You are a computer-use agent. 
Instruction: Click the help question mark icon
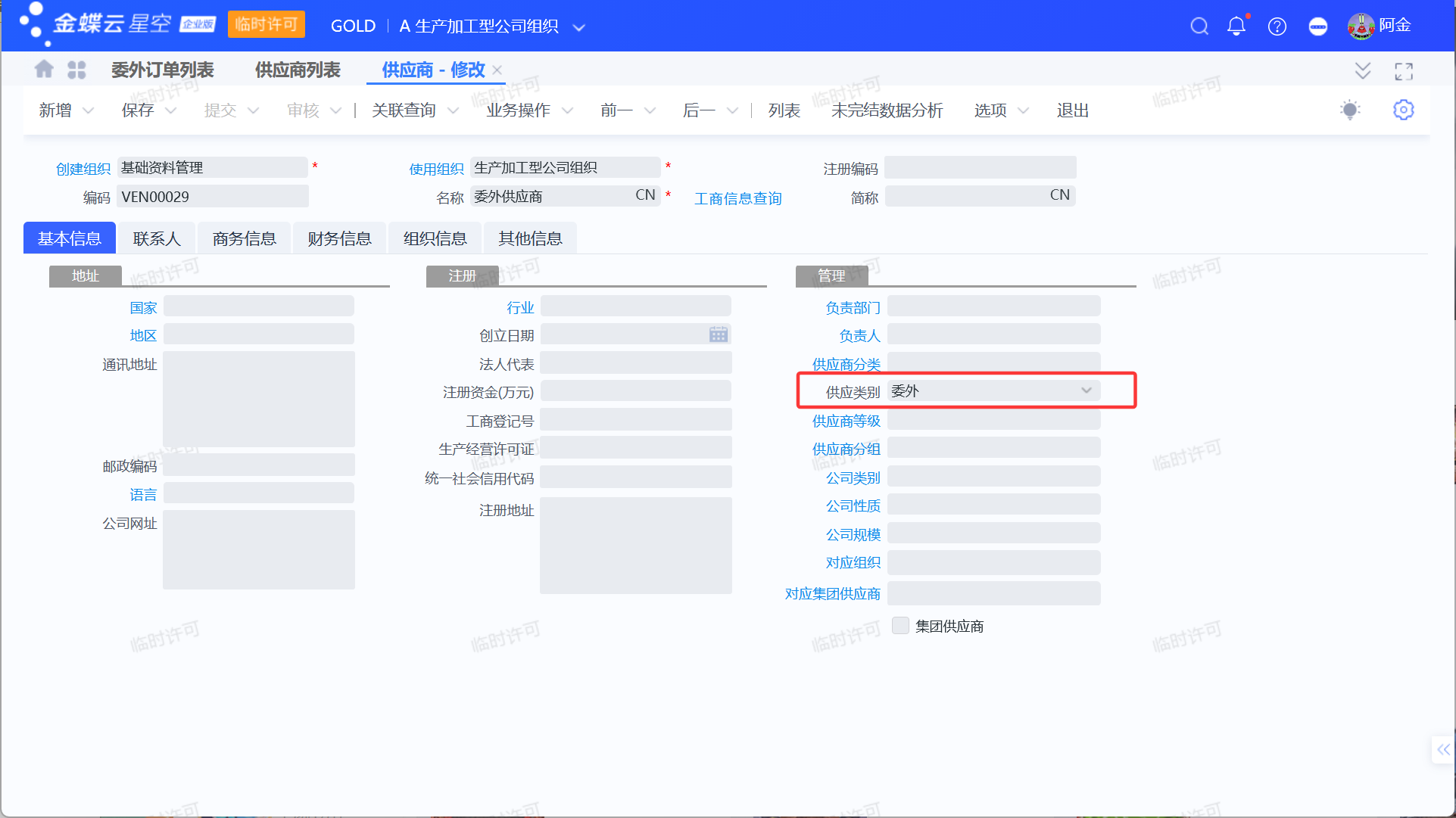pyautogui.click(x=1277, y=26)
